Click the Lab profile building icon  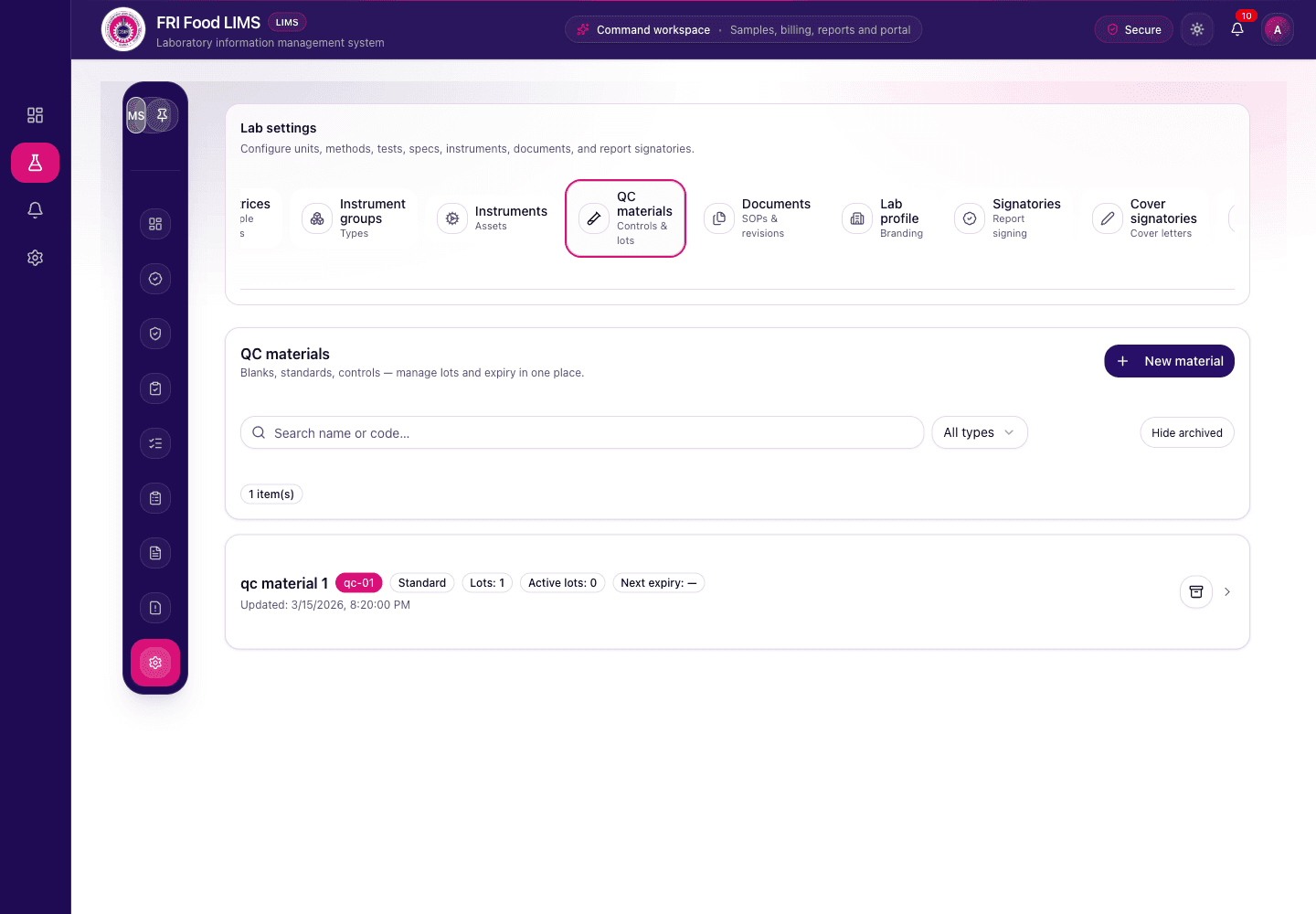point(857,218)
